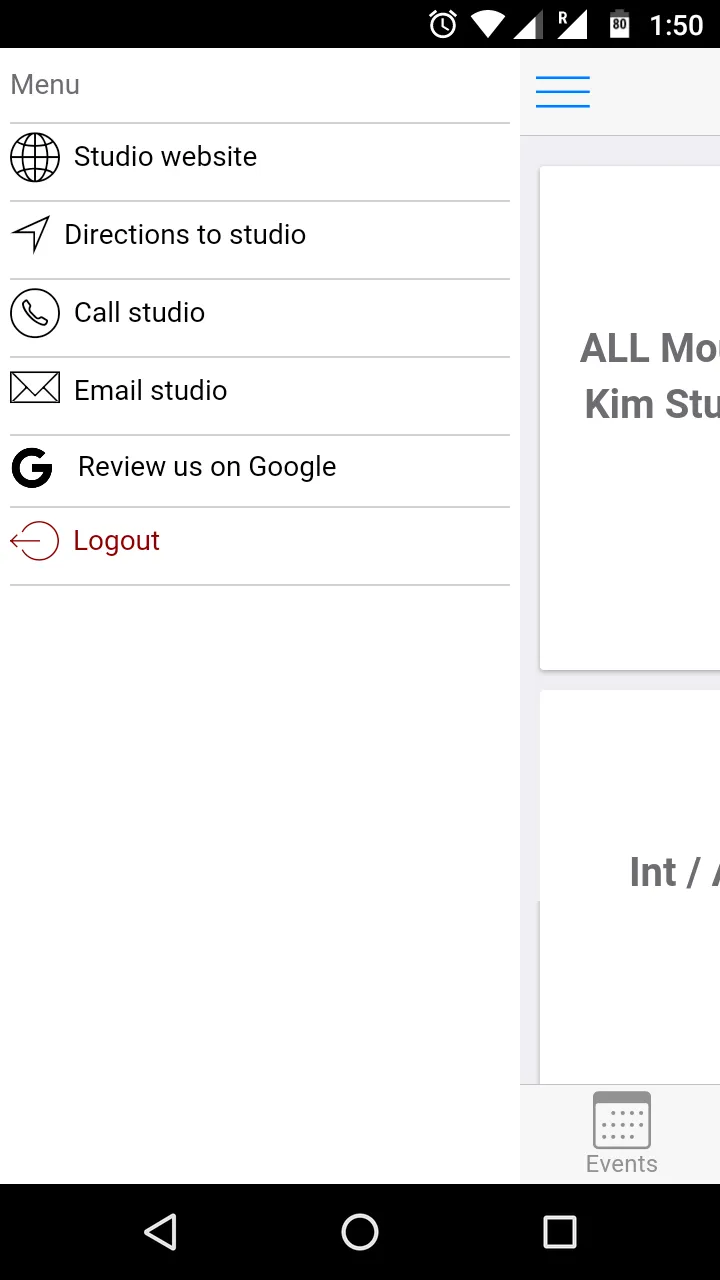The width and height of the screenshot is (720, 1280).
Task: Tap the Wi-Fi status icon
Action: point(488,24)
